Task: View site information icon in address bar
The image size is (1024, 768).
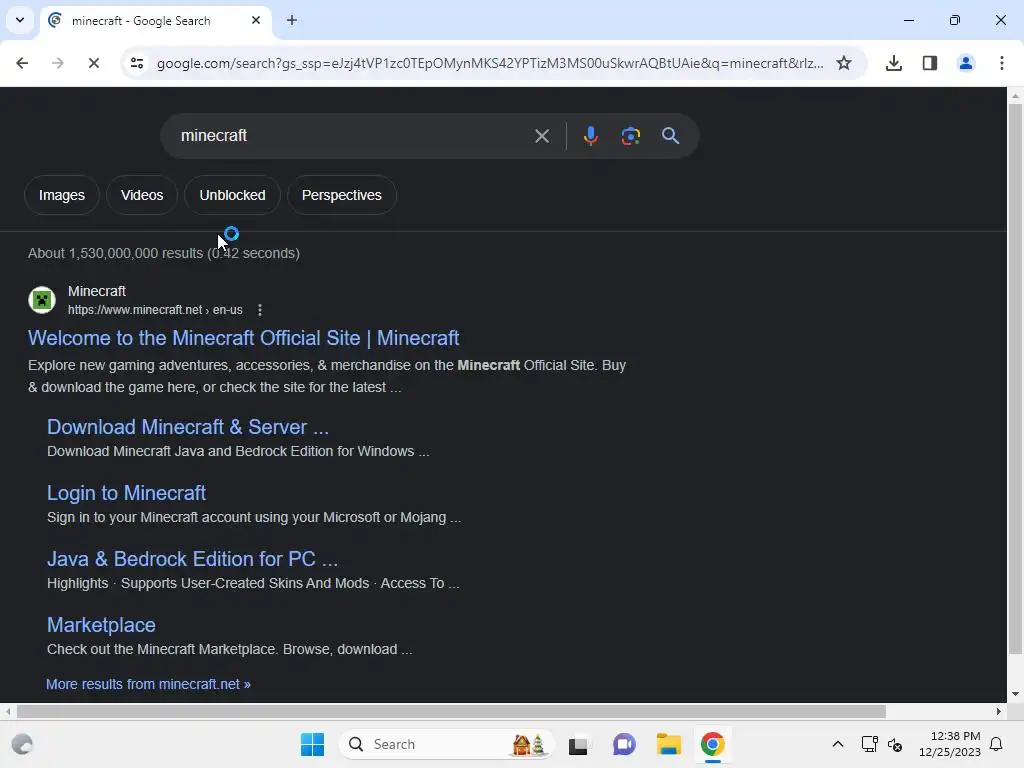Action: (x=137, y=63)
